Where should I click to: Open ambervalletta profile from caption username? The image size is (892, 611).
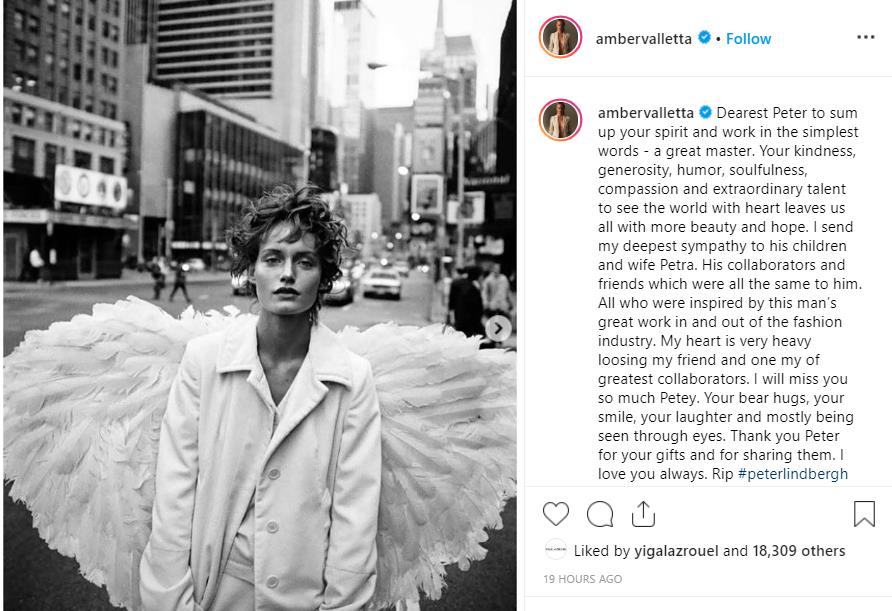pyautogui.click(x=646, y=113)
